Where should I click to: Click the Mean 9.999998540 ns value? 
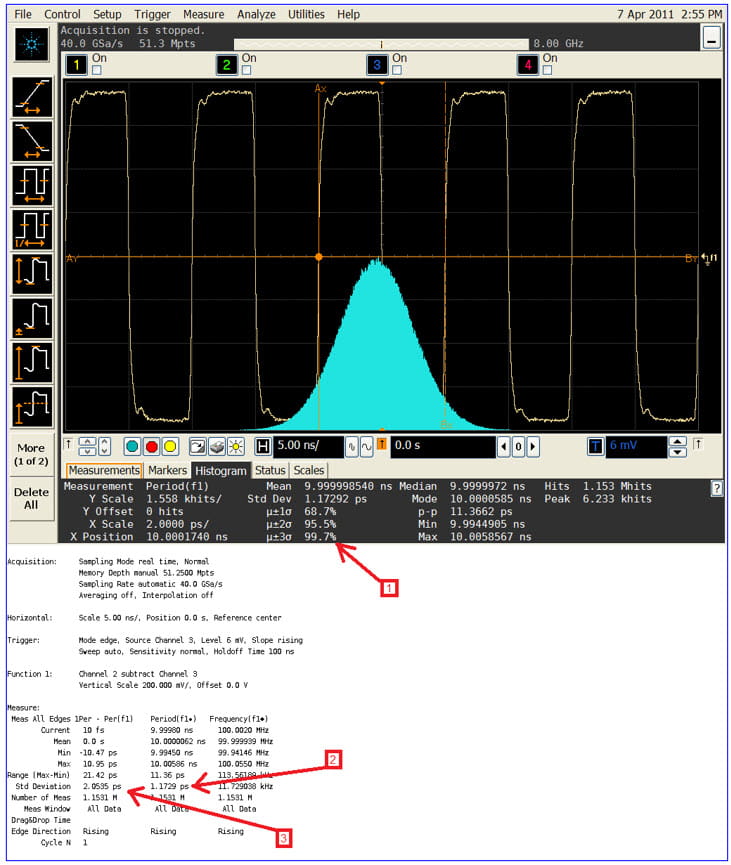tap(348, 487)
